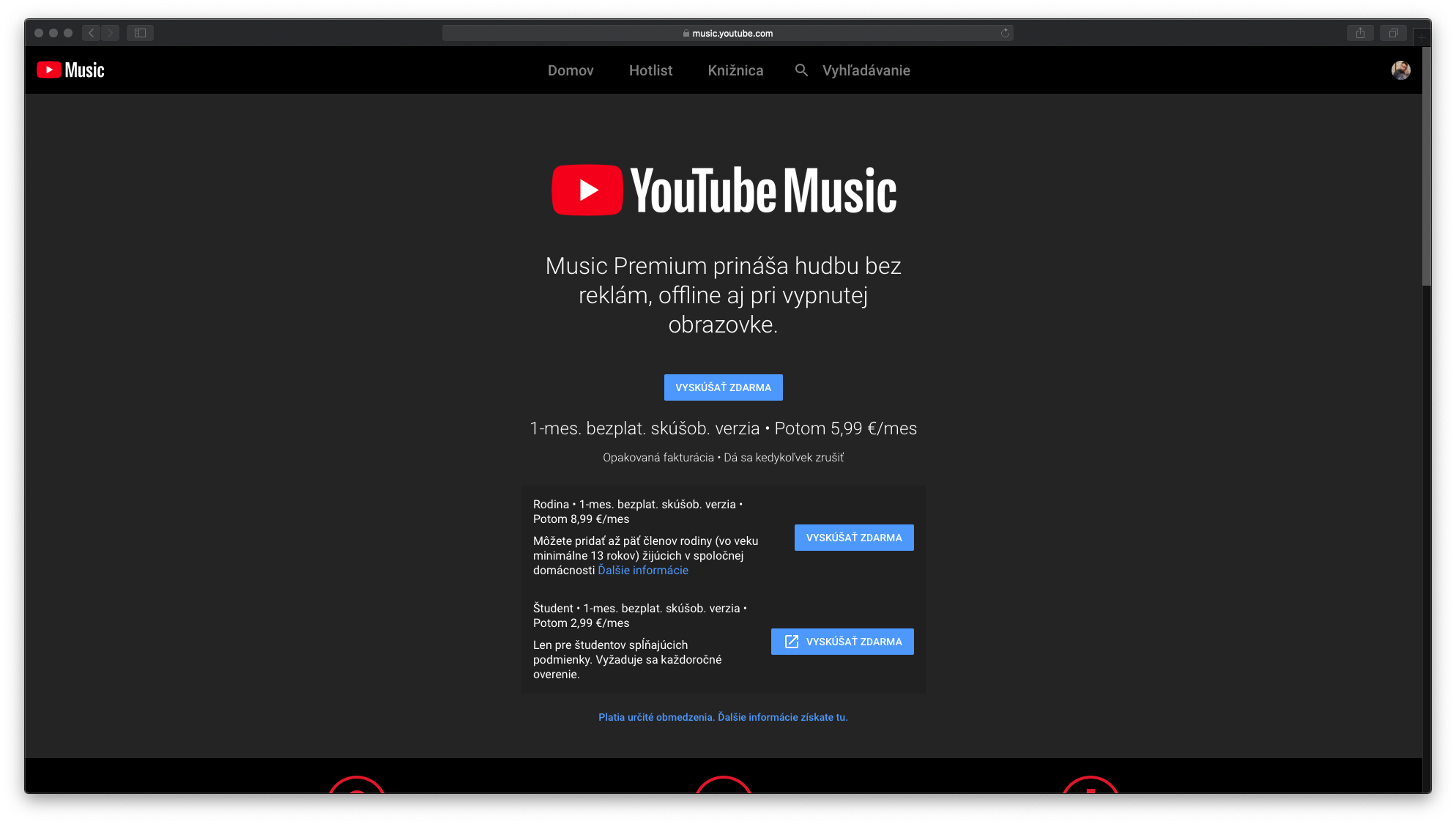Show all tabs overview icon
This screenshot has width=1456, height=824.
tap(1393, 33)
